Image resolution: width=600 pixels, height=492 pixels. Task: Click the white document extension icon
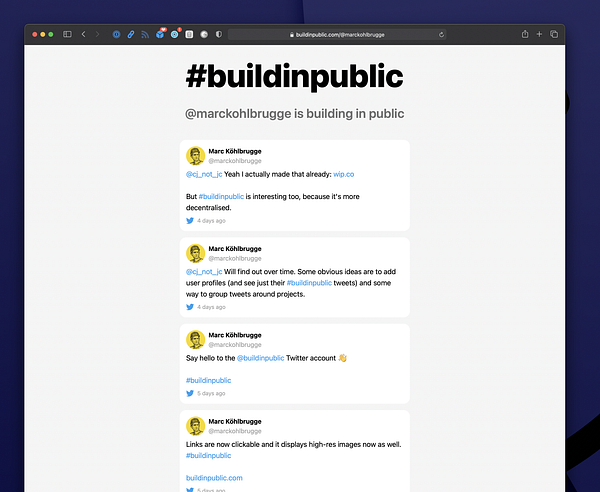click(x=189, y=34)
